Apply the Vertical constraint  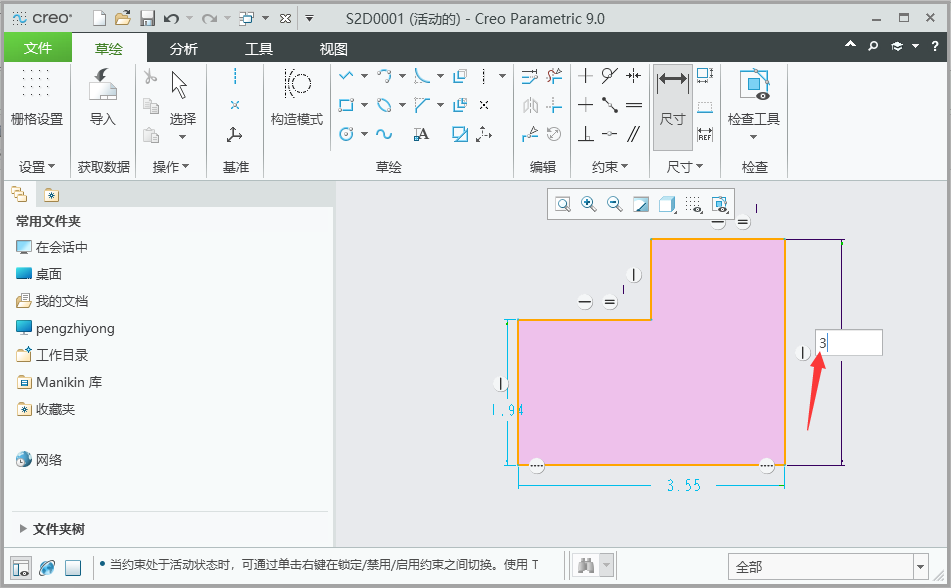(585, 76)
